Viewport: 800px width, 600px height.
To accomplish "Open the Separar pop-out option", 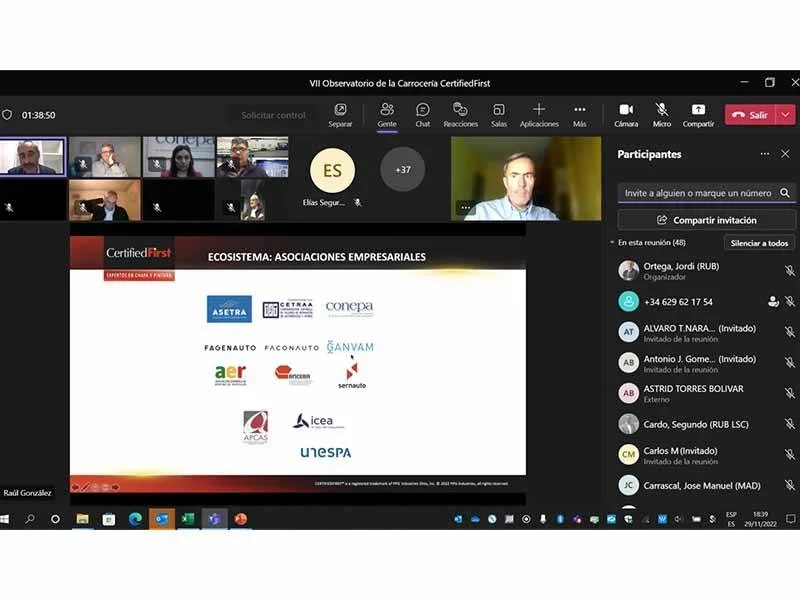I will click(x=340, y=115).
